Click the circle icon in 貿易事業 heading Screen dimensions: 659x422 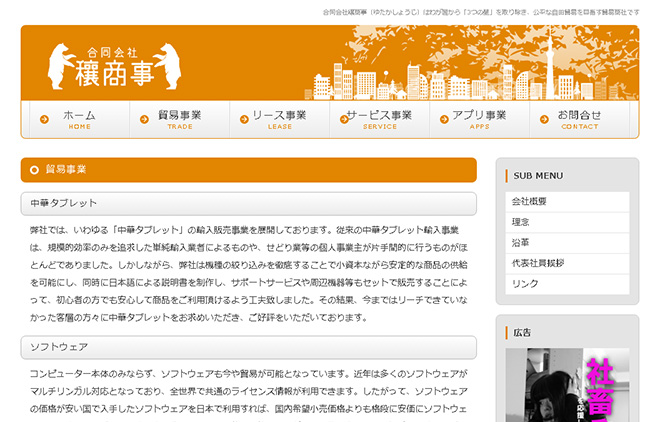pyautogui.click(x=35, y=170)
